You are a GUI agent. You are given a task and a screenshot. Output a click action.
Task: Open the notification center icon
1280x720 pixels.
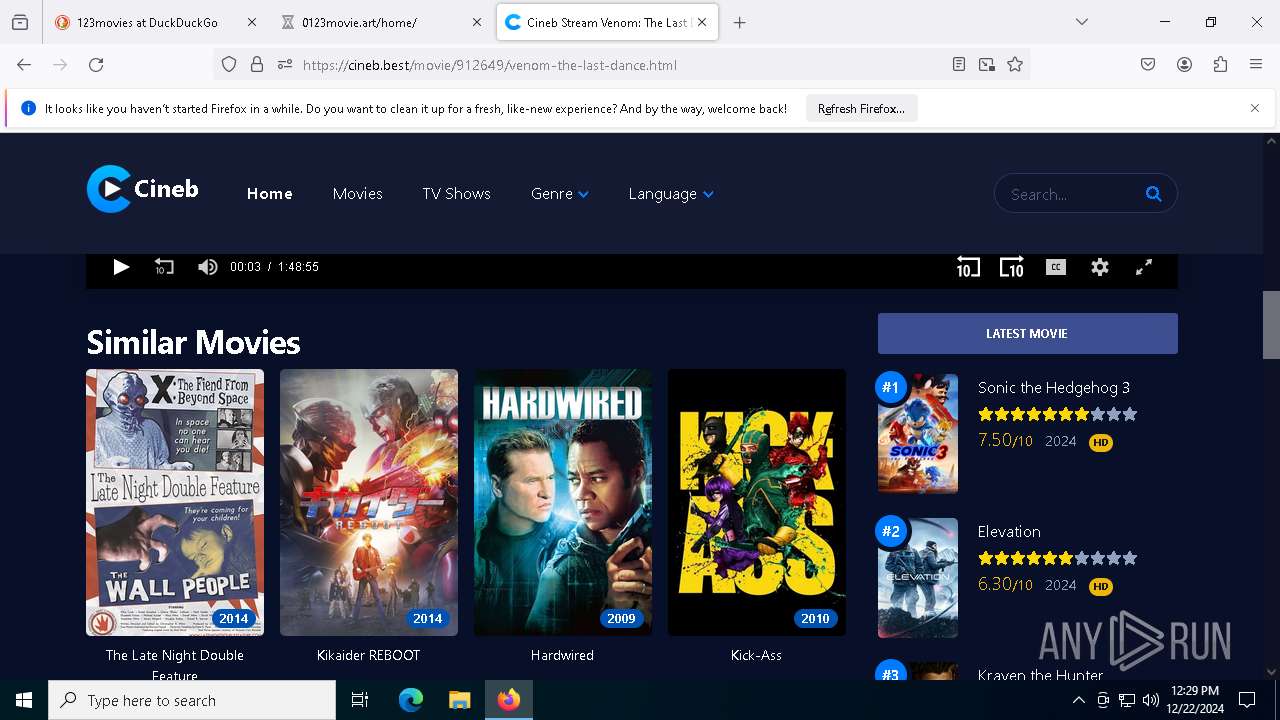[1247, 700]
